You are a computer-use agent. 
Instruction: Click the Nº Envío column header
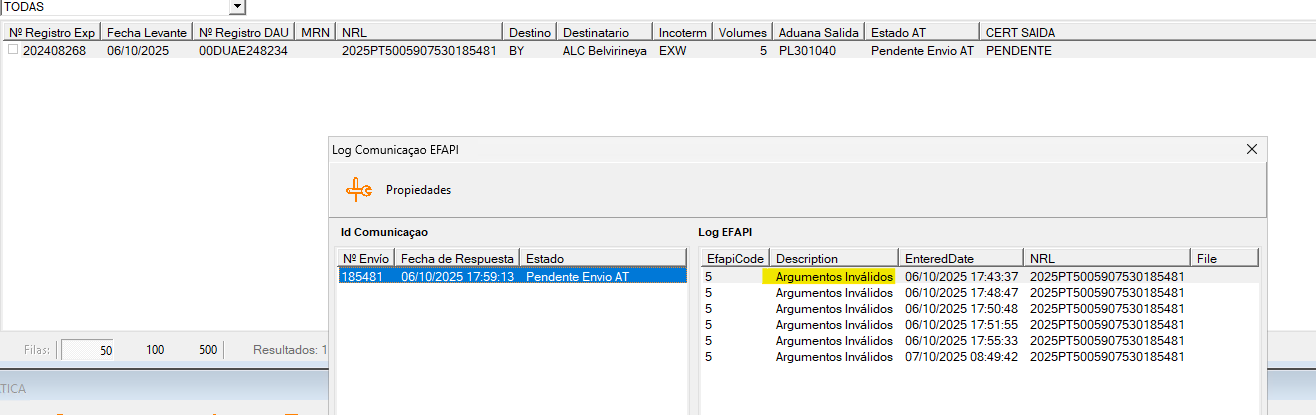tap(367, 258)
